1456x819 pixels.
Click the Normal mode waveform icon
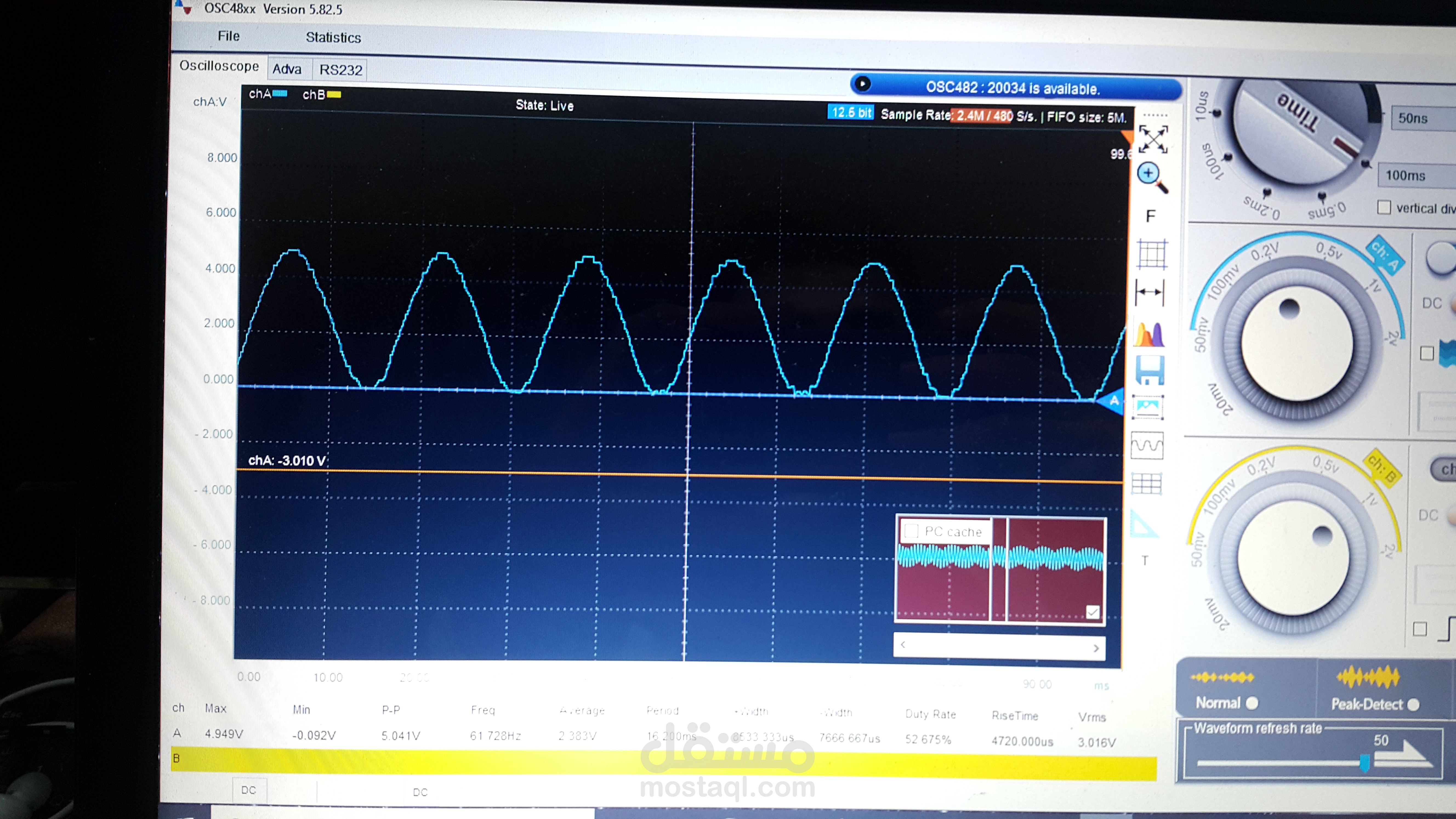[x=1222, y=677]
